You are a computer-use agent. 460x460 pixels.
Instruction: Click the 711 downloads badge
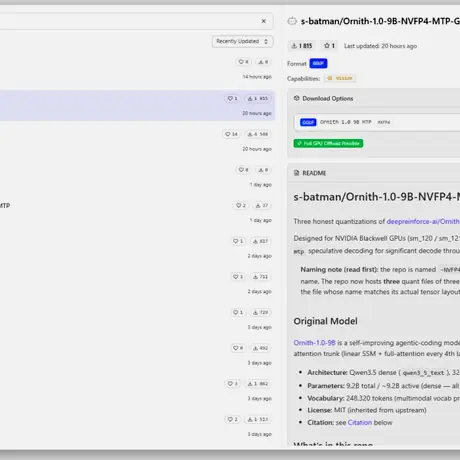click(x=260, y=277)
